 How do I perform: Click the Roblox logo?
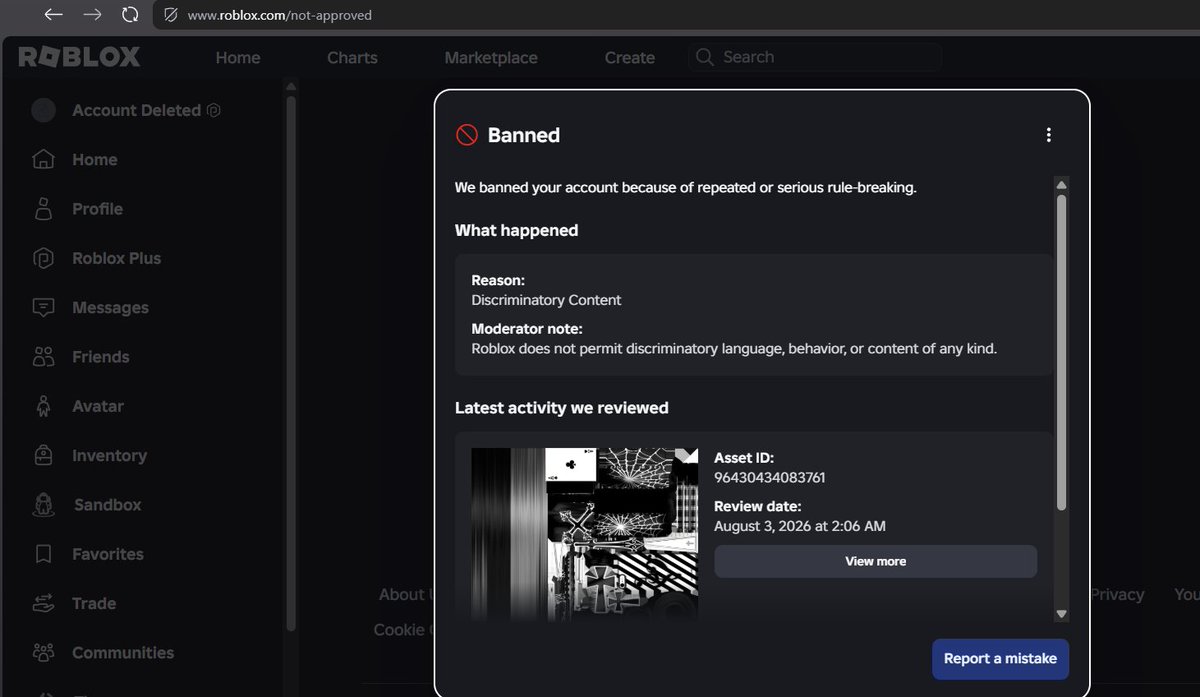click(x=79, y=57)
